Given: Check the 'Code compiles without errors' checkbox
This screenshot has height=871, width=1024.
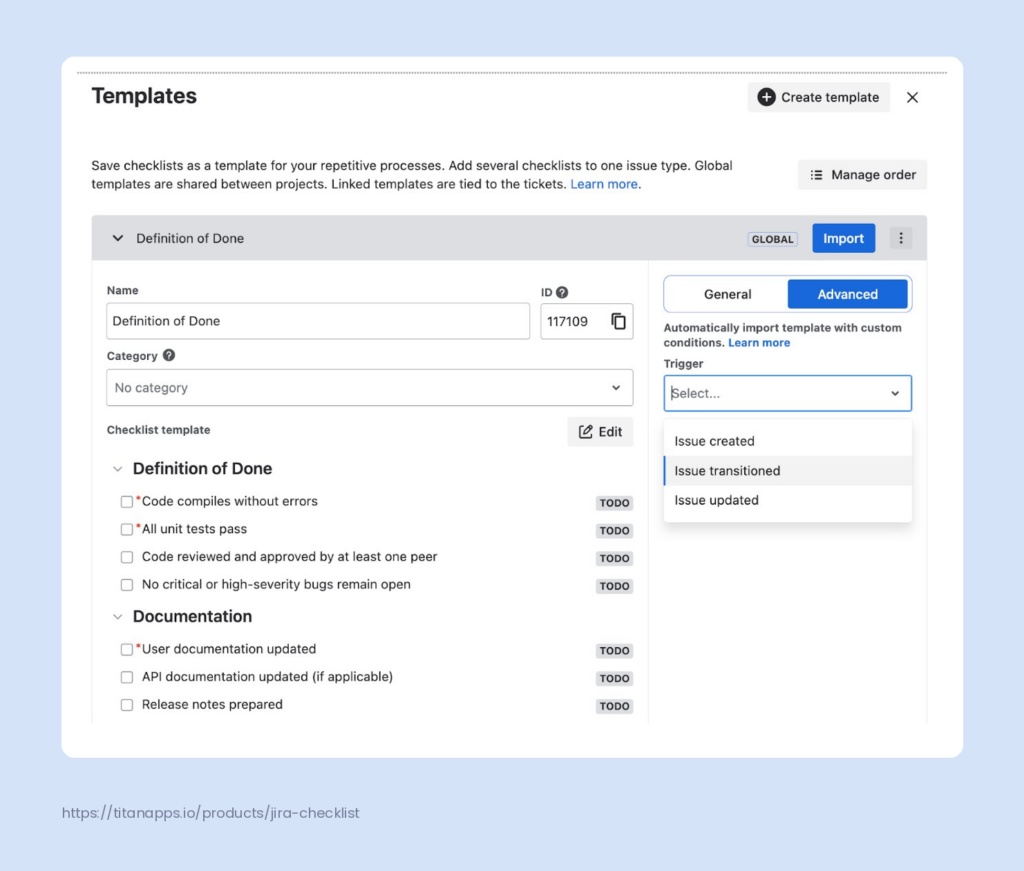Looking at the screenshot, I should 127,501.
